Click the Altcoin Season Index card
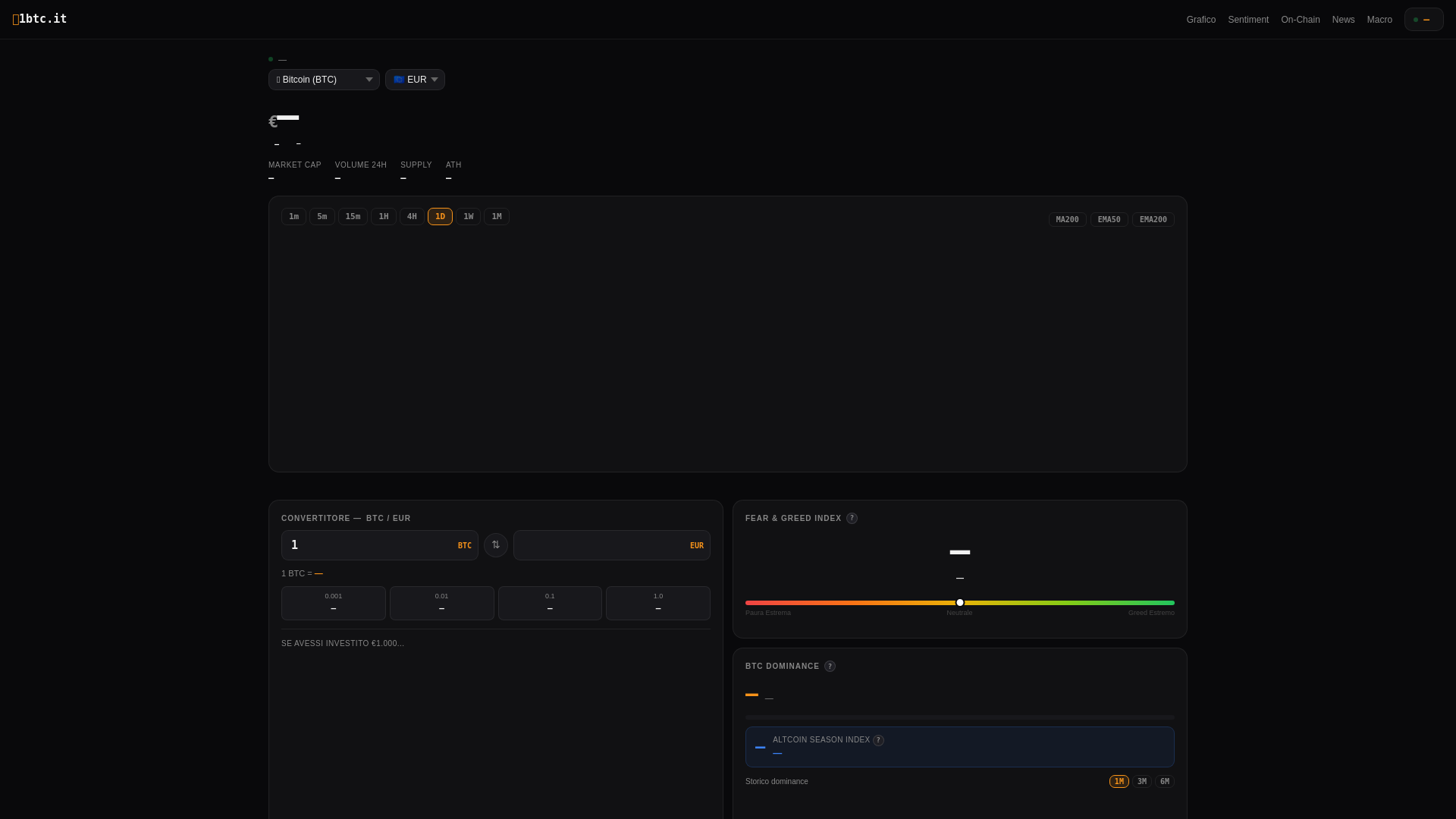 959,747
